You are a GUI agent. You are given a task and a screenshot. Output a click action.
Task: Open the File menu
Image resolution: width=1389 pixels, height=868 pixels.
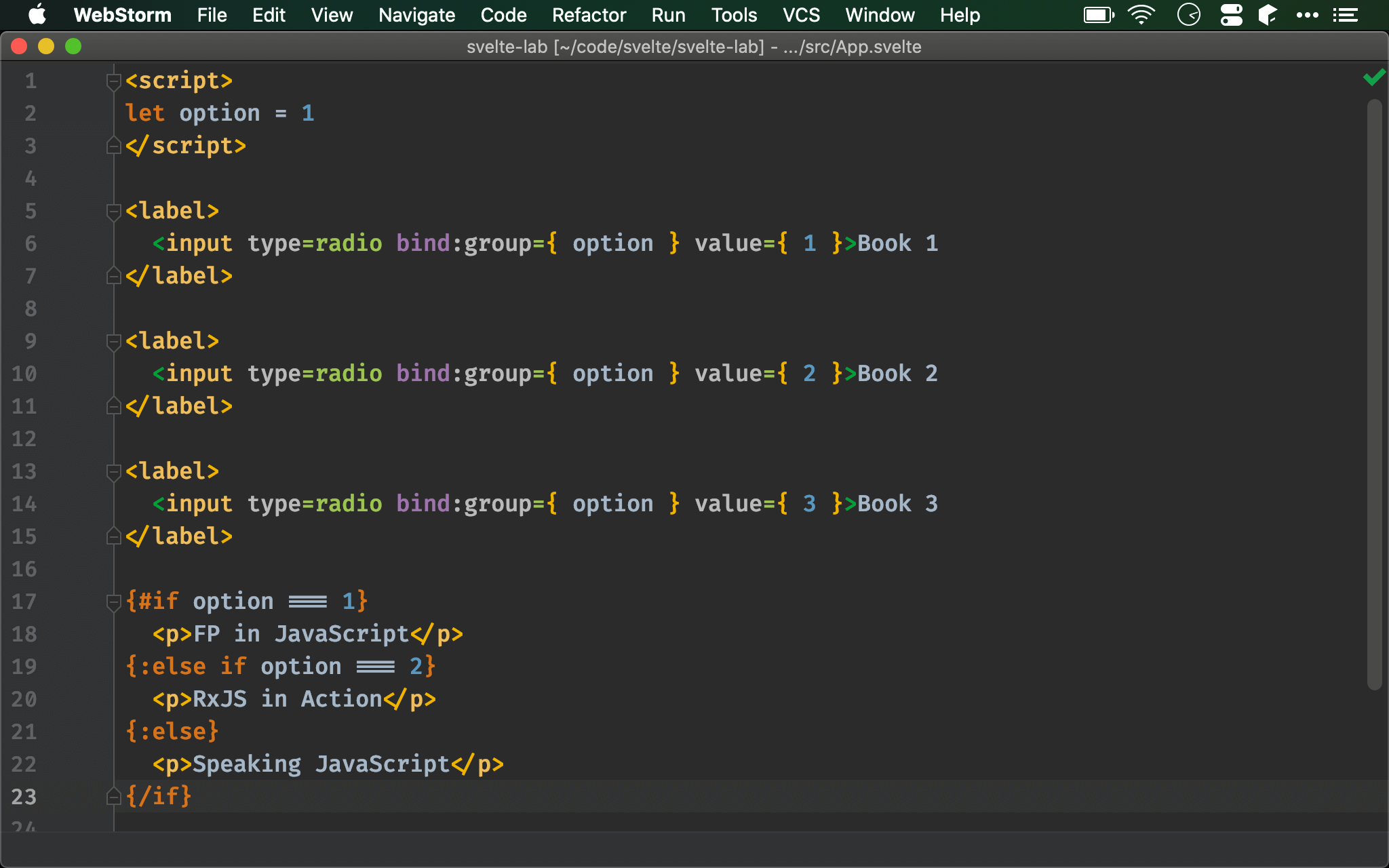point(212,15)
